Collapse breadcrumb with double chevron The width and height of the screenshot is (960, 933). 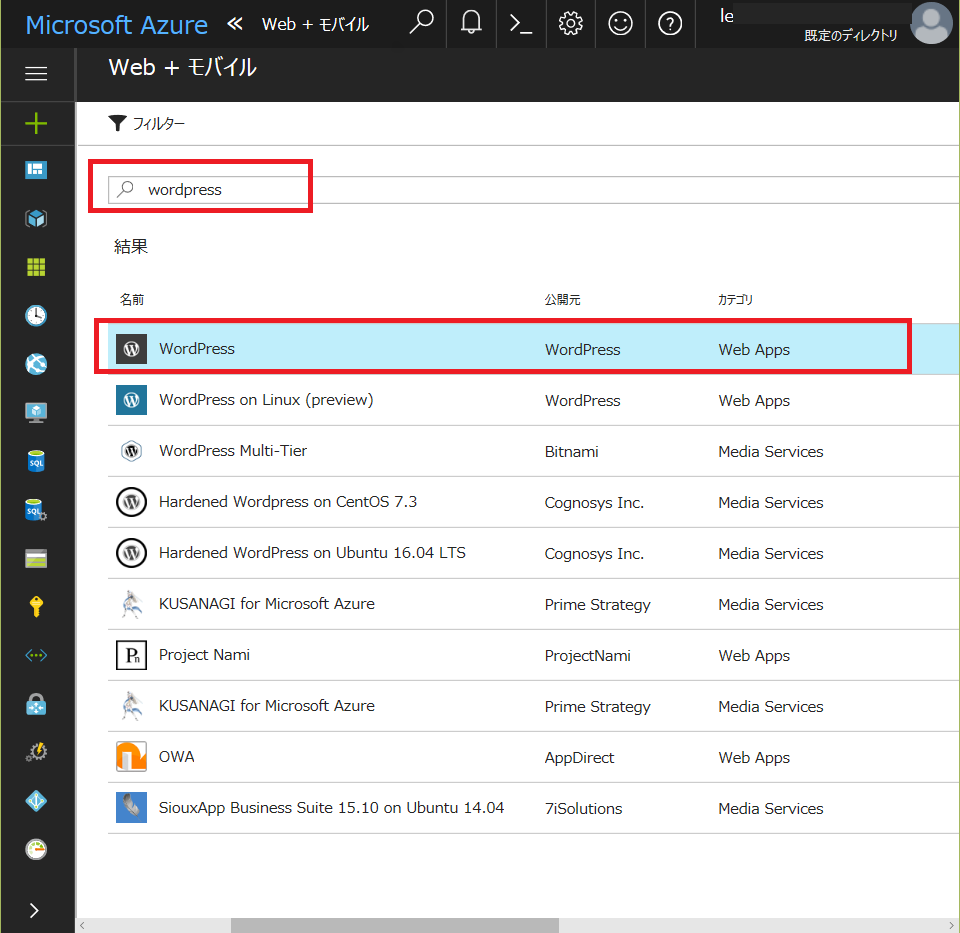pos(235,24)
